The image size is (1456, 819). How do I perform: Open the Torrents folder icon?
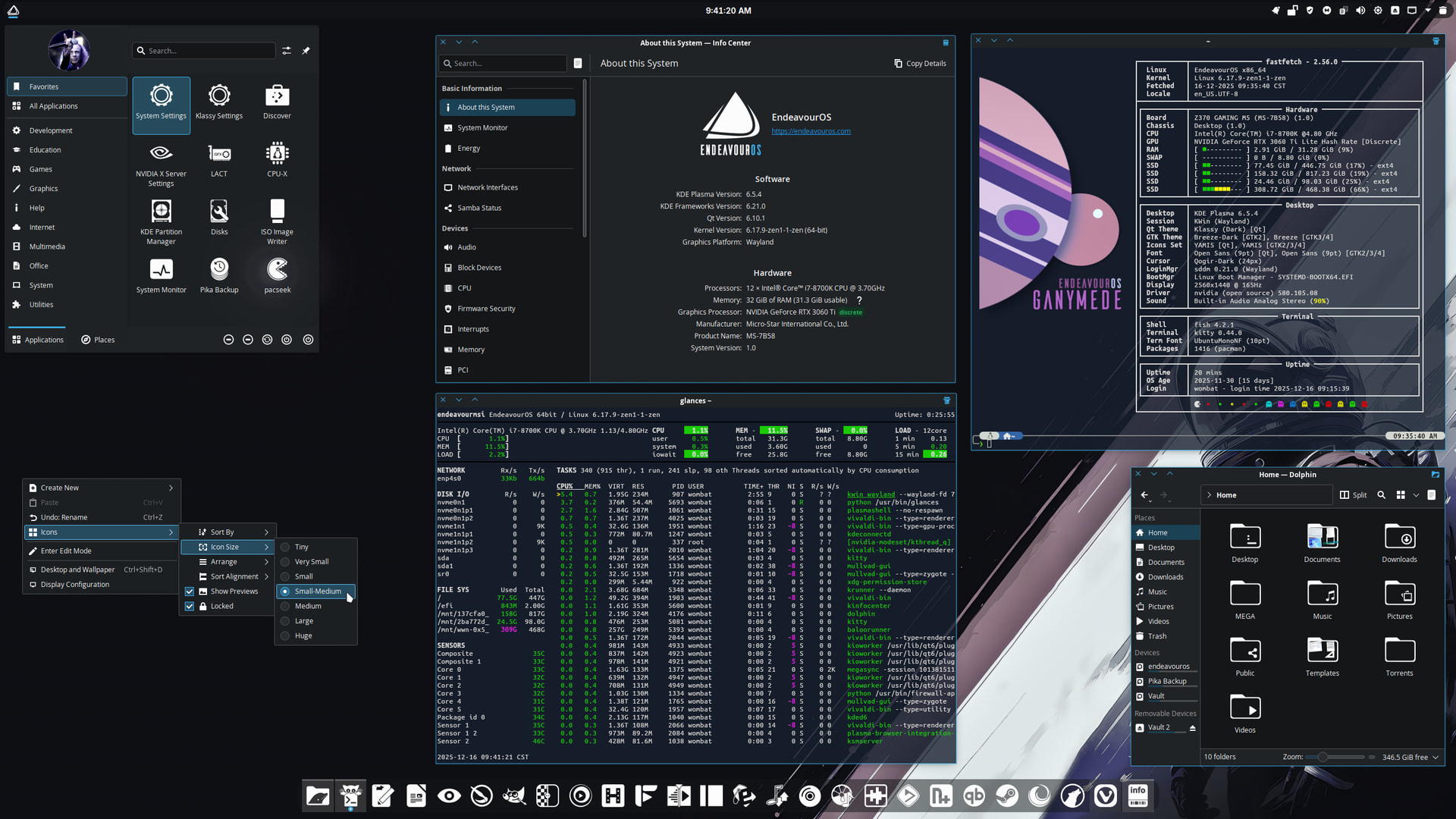click(1399, 651)
